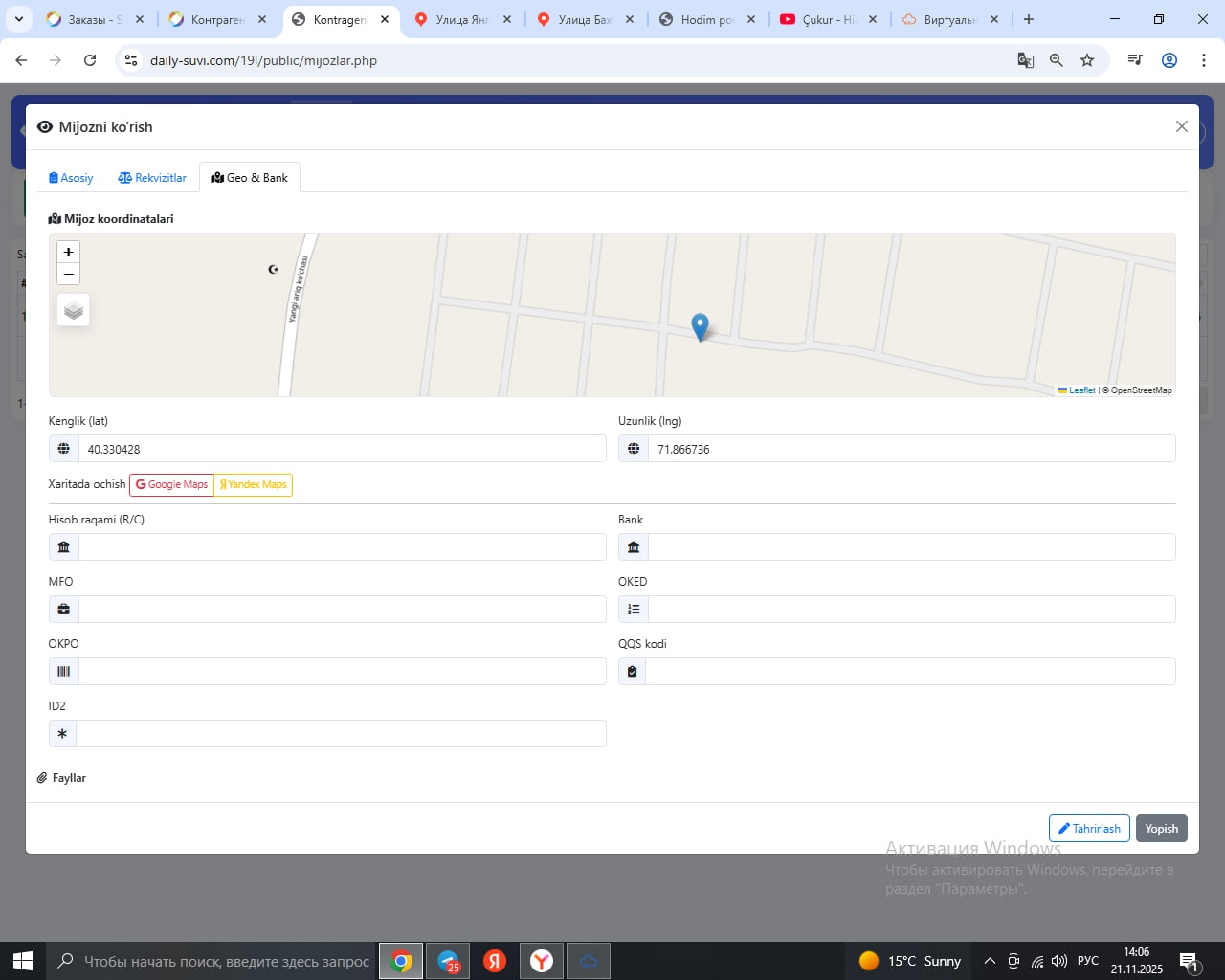The height and width of the screenshot is (980, 1225).
Task: Zoom in on the map
Action: pyautogui.click(x=68, y=252)
